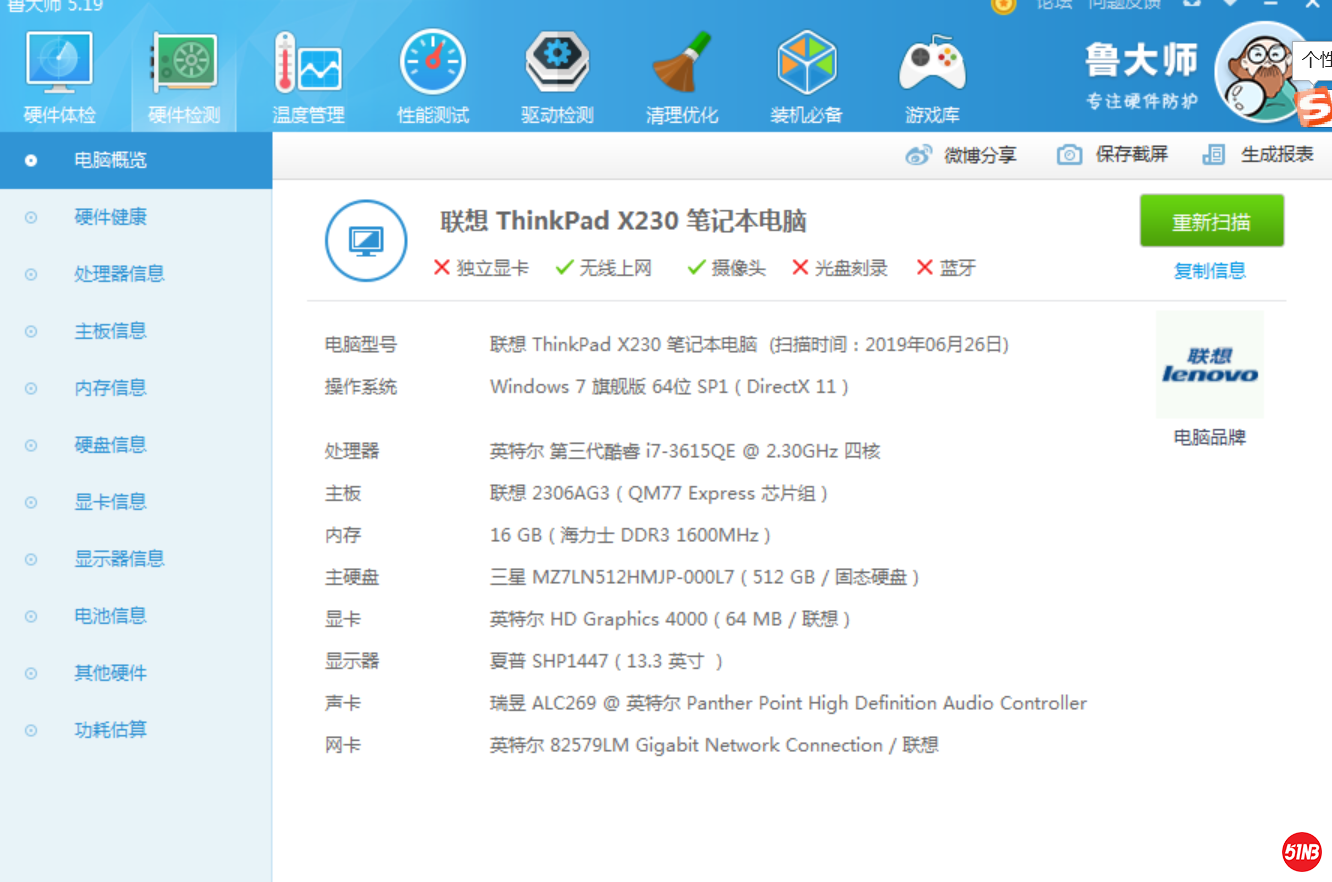Switch to 硬盘信息 sidebar item
Image resolution: width=1332 pixels, height=882 pixels.
tap(110, 445)
